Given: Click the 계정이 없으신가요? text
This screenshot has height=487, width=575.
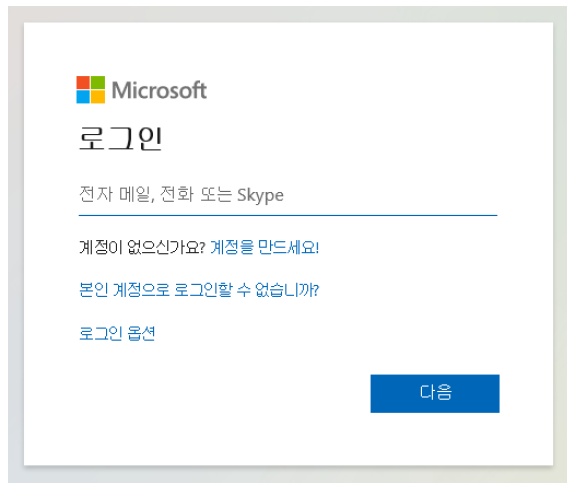Looking at the screenshot, I should click(142, 247).
